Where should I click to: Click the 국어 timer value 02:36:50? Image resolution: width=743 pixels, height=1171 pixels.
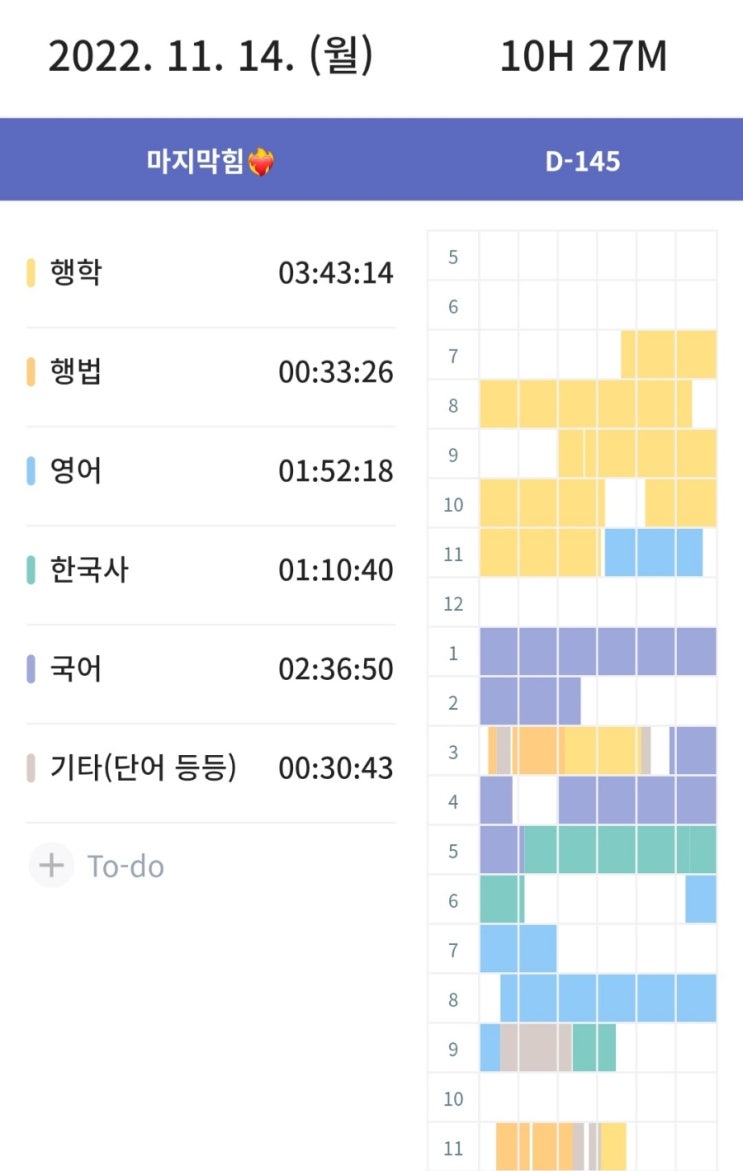click(x=336, y=669)
